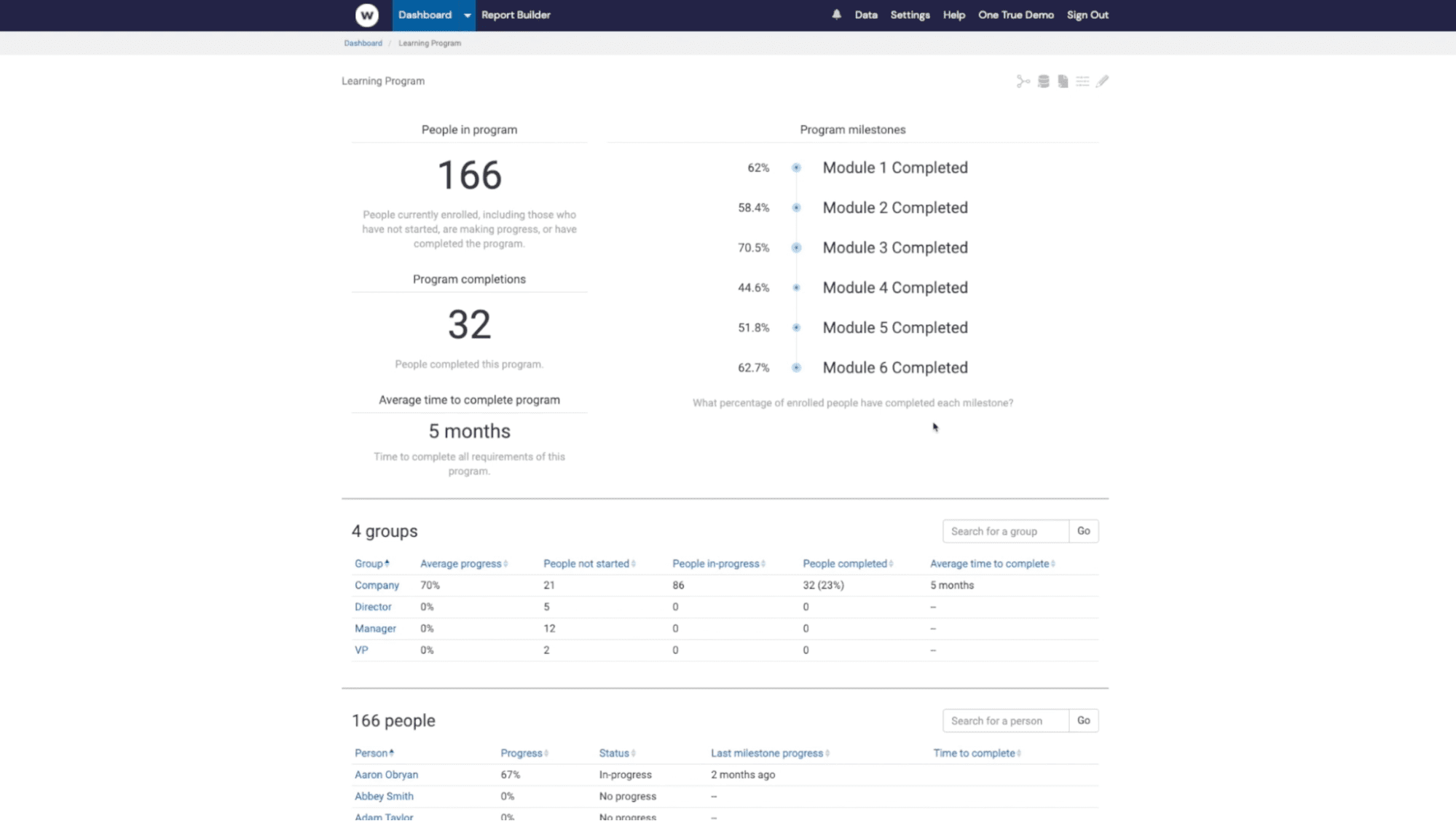
Task: Click the Module 3 Completed milestone dot
Action: [796, 248]
